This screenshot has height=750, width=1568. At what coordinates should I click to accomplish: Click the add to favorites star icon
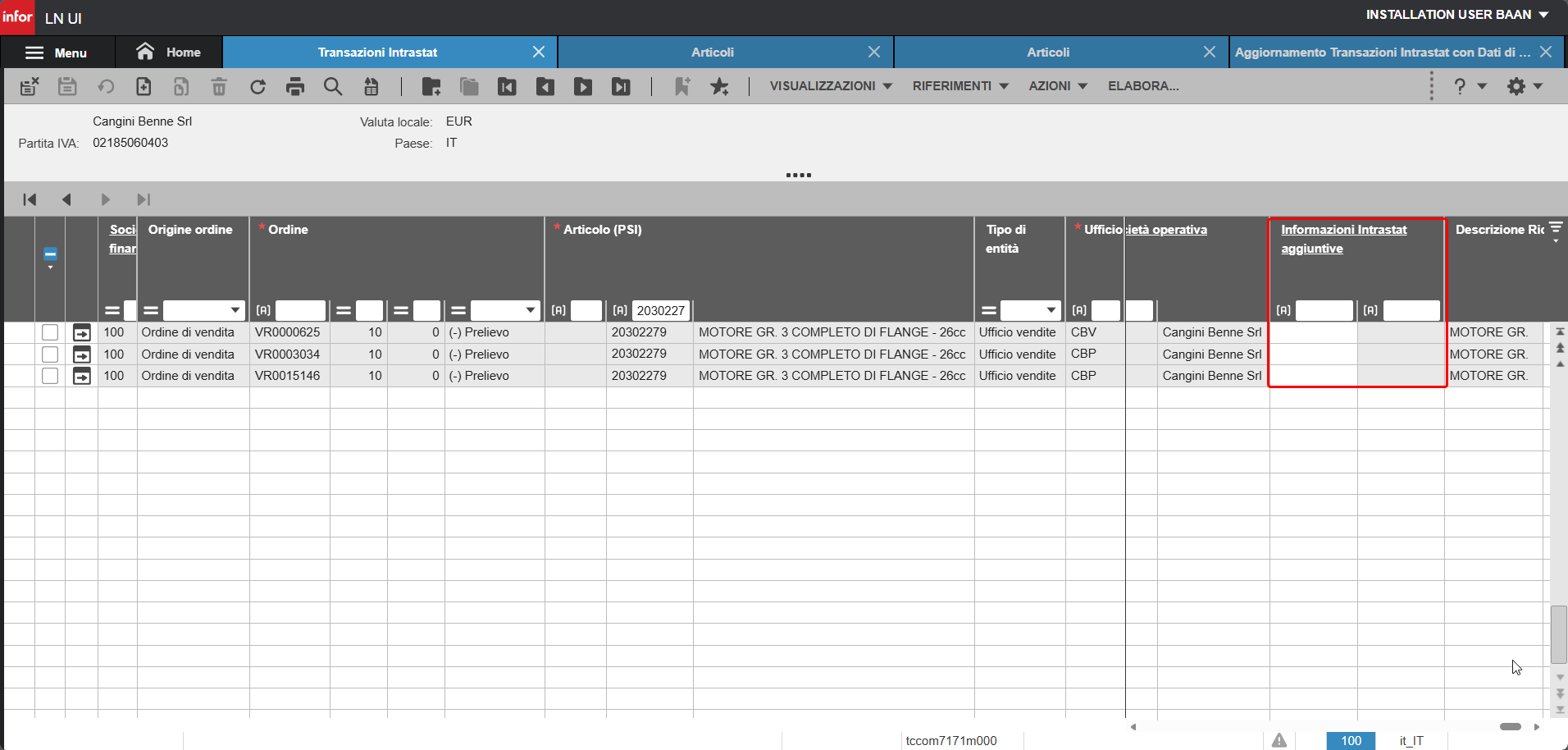(x=719, y=86)
